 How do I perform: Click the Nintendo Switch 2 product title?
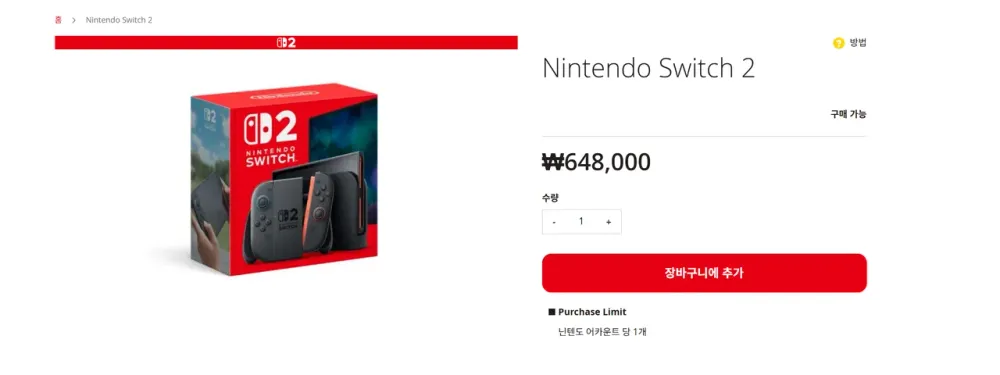click(x=649, y=68)
